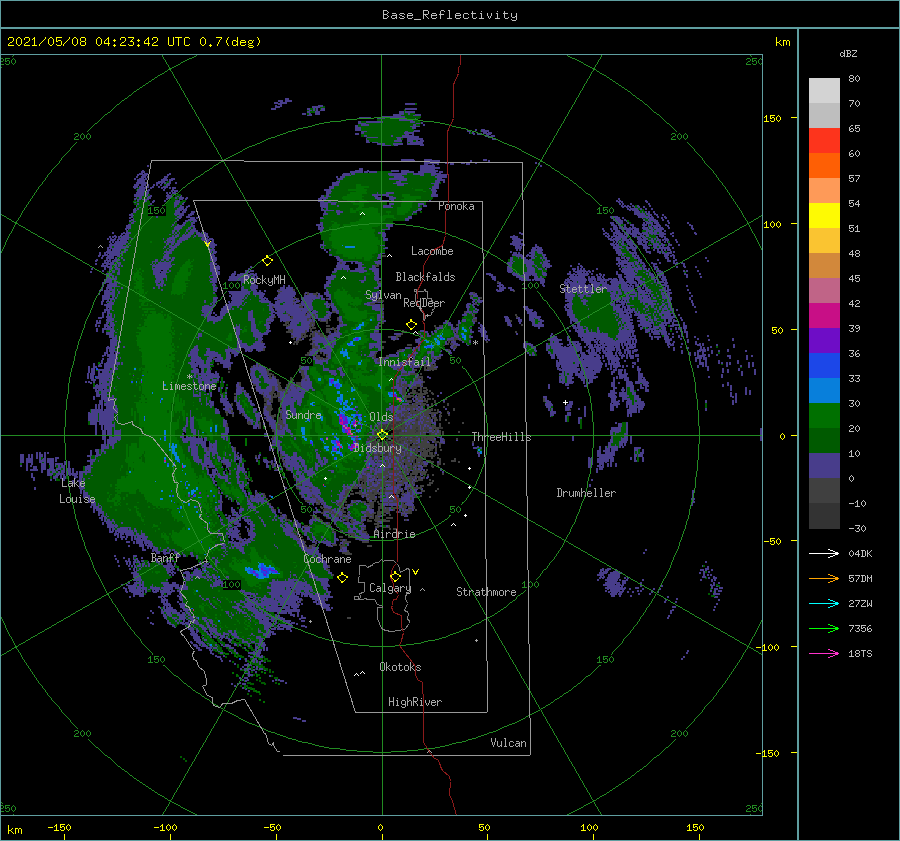This screenshot has height=841, width=900.
Task: Click the white plus marker west of Stettler echoes
Action: [x=565, y=402]
